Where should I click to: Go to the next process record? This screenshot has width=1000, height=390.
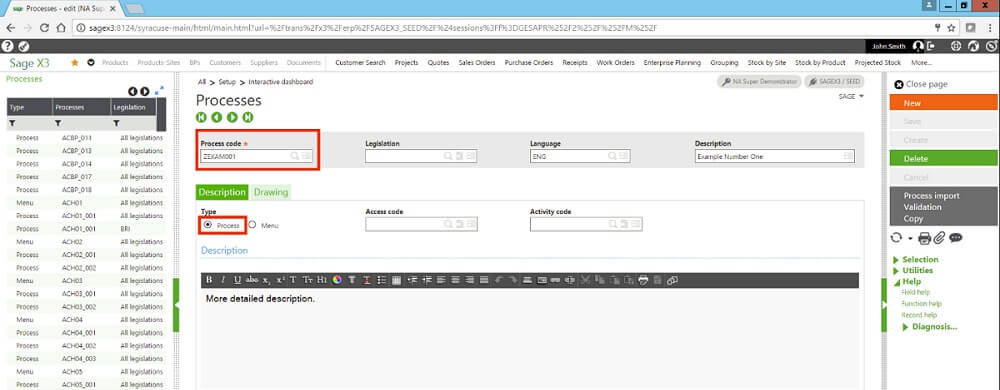click(232, 117)
